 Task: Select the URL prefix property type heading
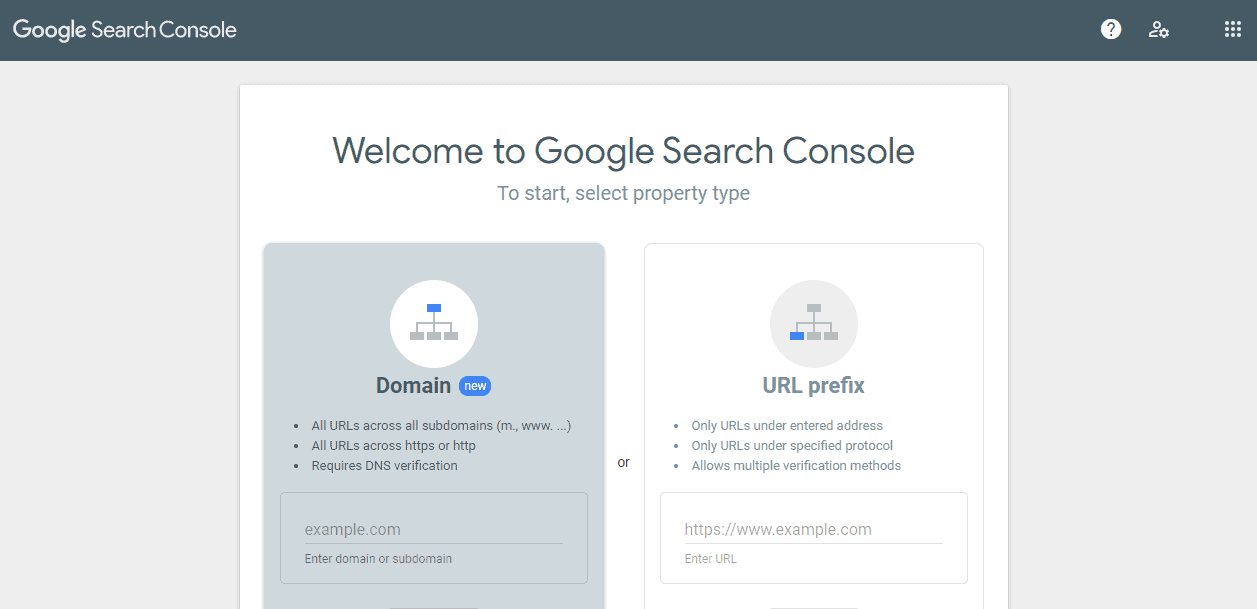pos(814,385)
